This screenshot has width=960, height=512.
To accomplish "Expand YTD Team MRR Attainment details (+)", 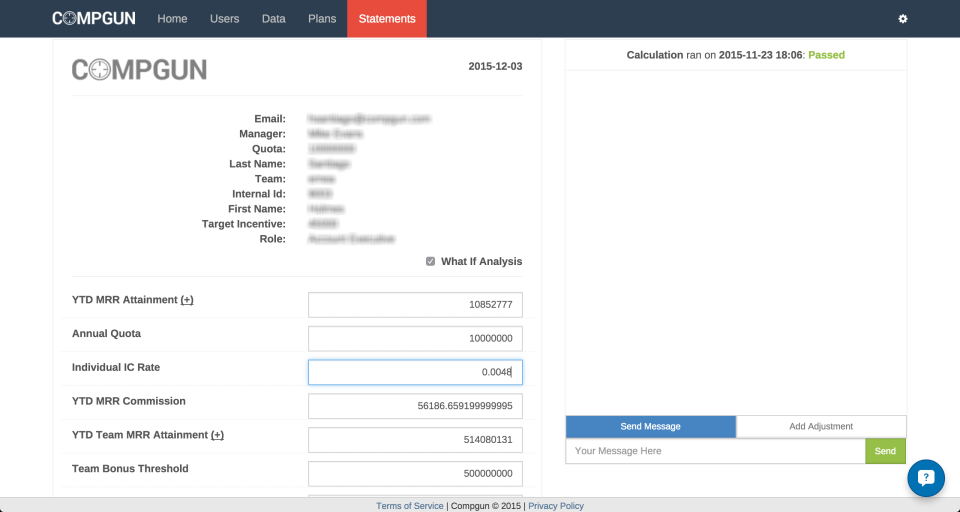I will point(217,435).
